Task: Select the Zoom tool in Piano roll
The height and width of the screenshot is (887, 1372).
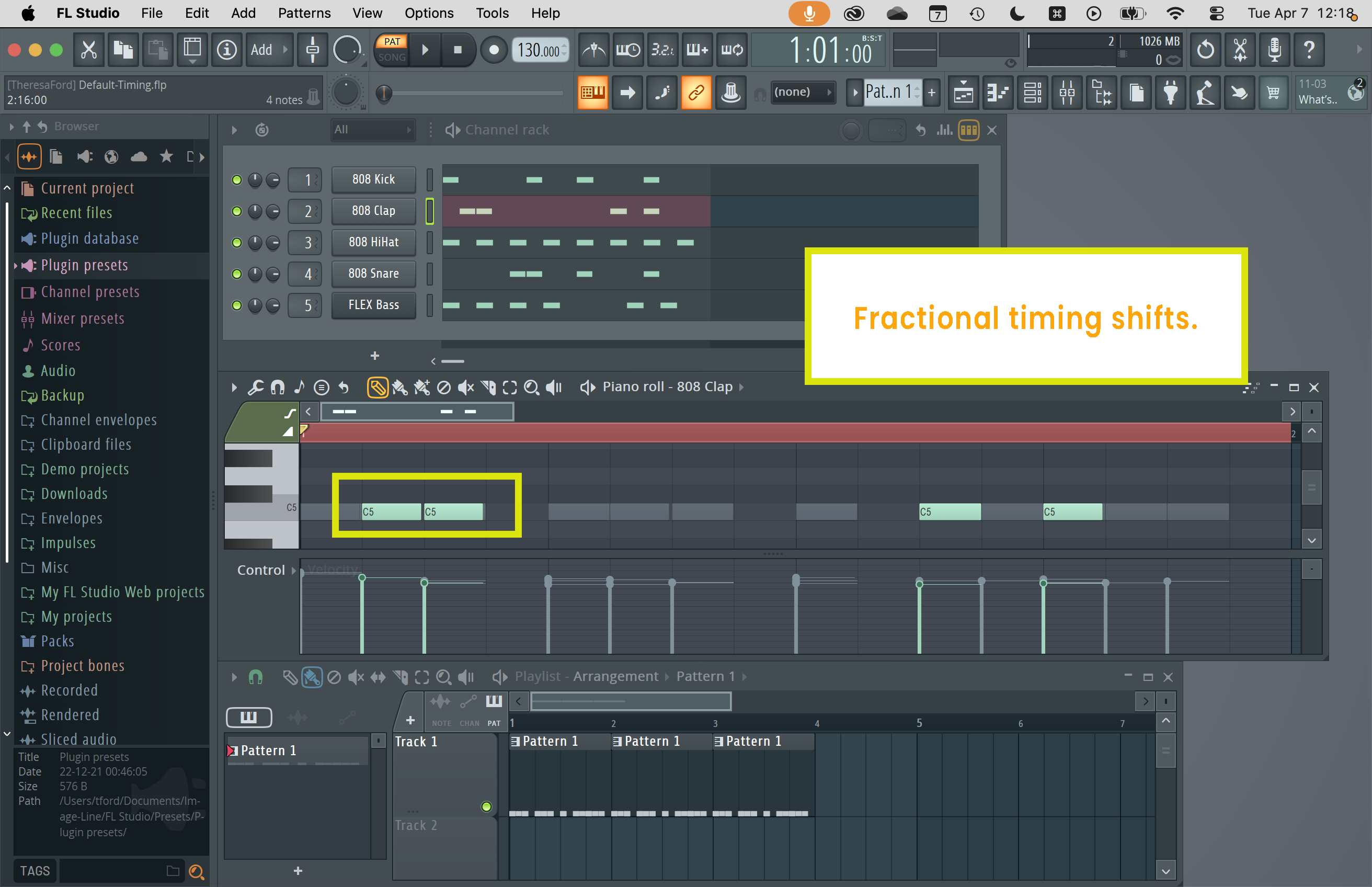Action: point(531,388)
